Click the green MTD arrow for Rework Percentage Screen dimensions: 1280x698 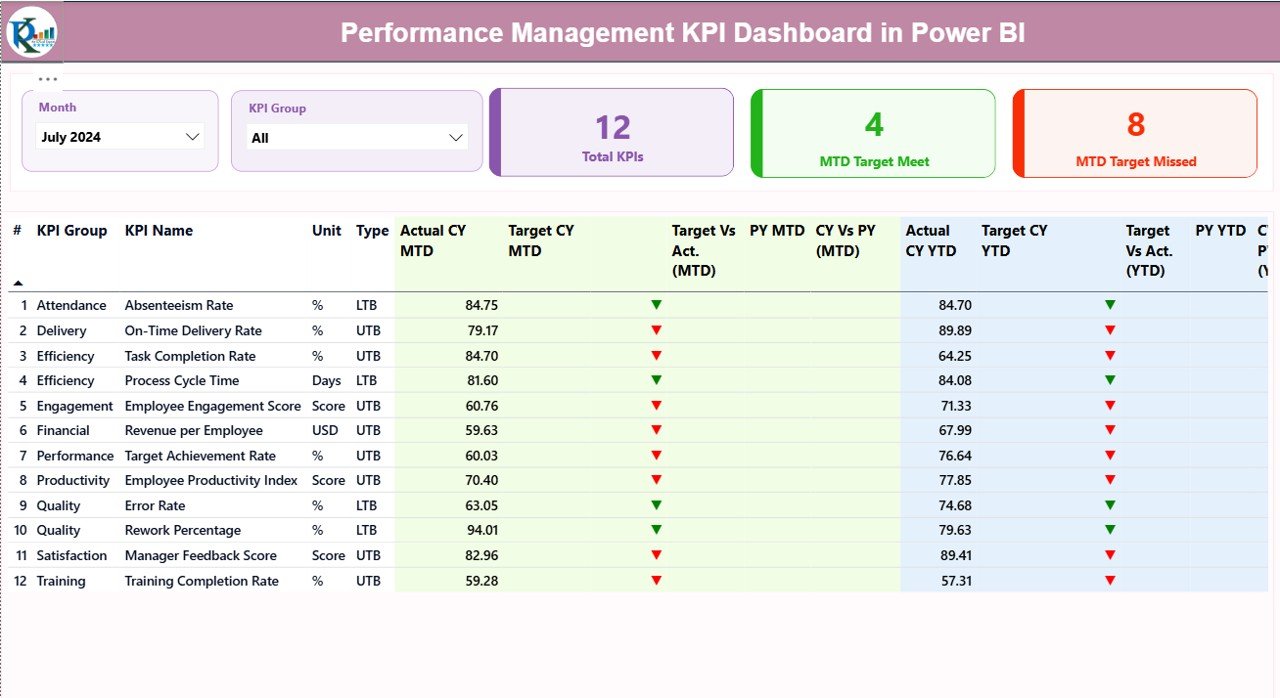pos(656,530)
